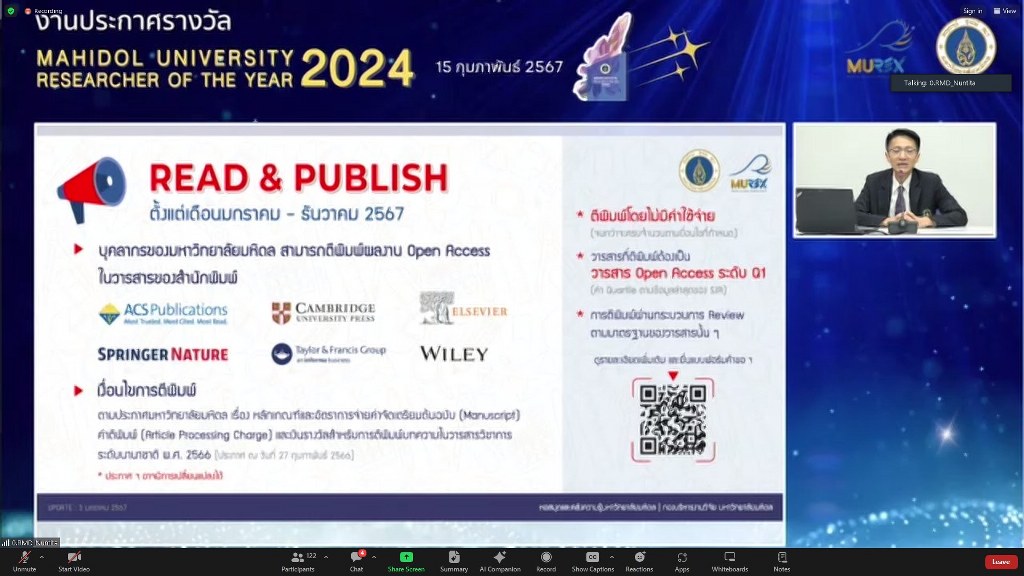Click the Record button

pyautogui.click(x=546, y=559)
